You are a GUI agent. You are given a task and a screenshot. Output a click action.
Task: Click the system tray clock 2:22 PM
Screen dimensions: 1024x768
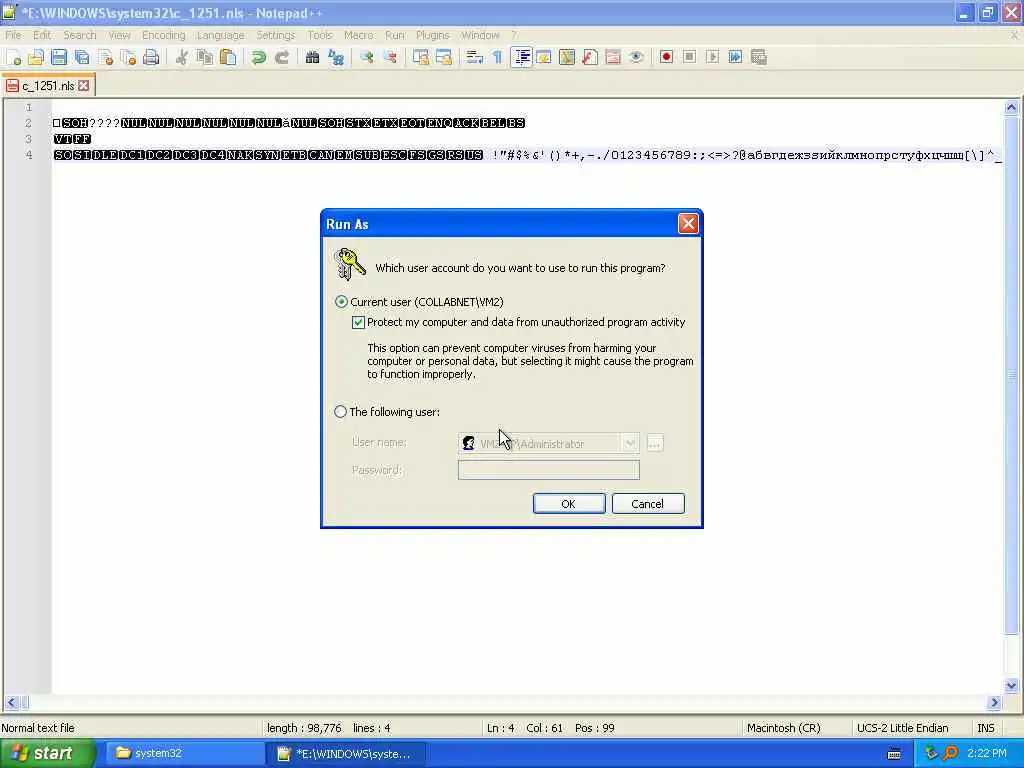point(987,754)
